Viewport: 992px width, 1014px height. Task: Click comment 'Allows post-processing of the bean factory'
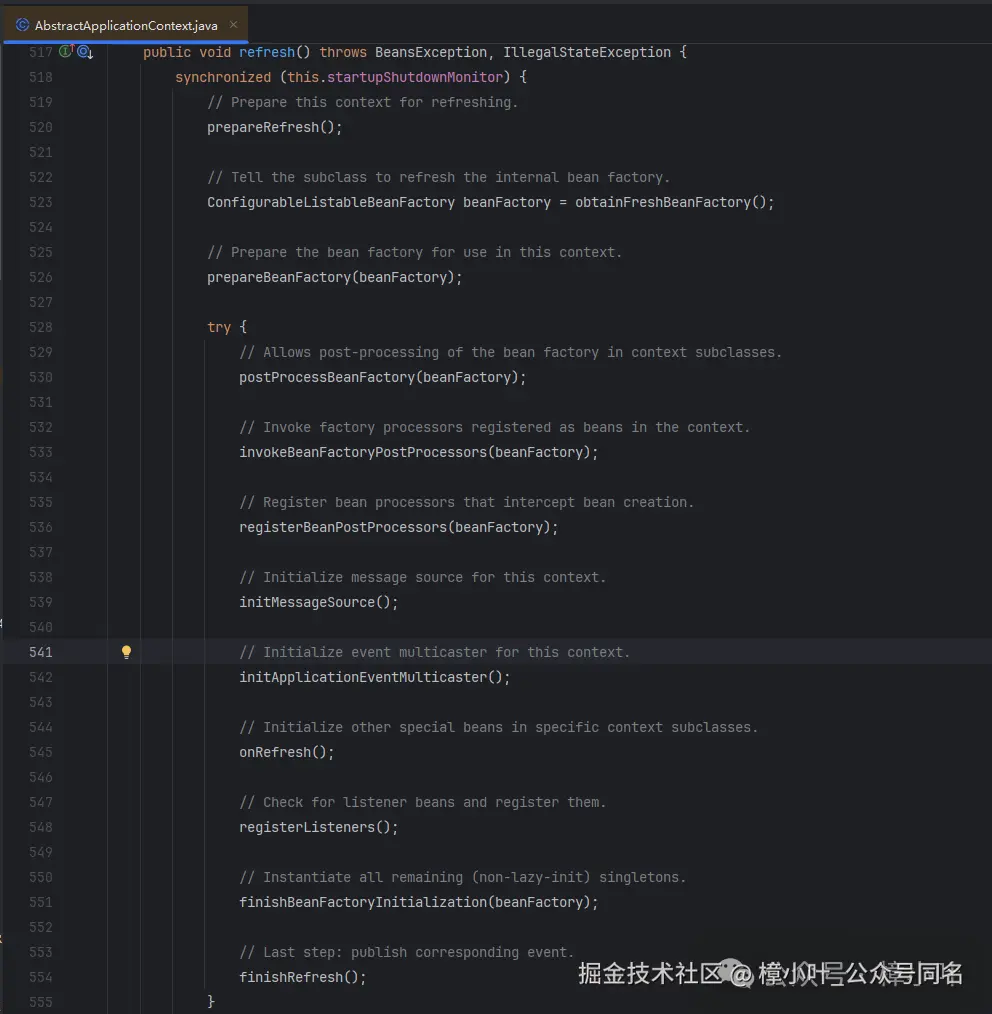coord(510,352)
